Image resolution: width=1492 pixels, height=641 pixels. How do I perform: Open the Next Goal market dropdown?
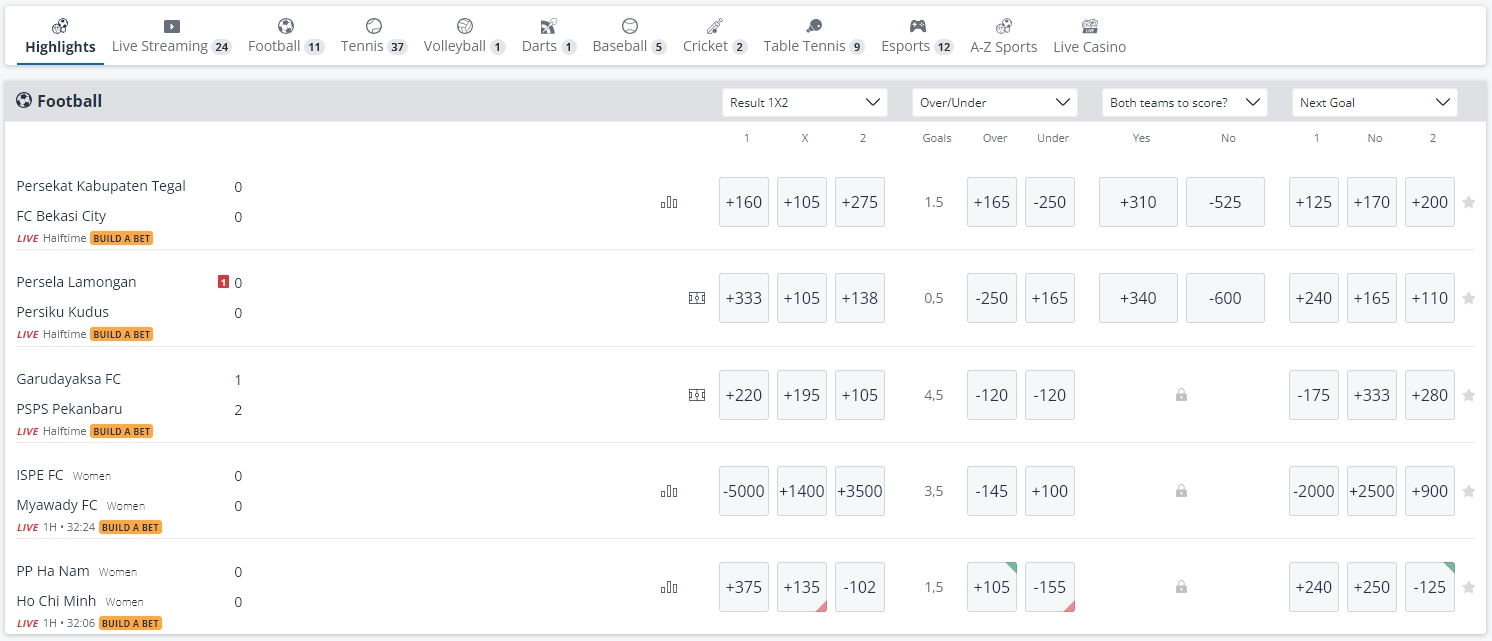[1374, 102]
